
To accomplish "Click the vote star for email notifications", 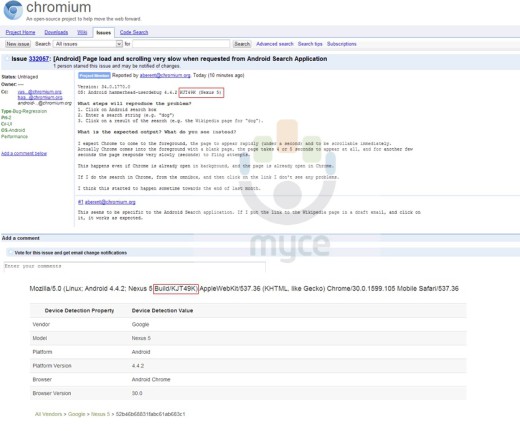I will coord(10,252).
